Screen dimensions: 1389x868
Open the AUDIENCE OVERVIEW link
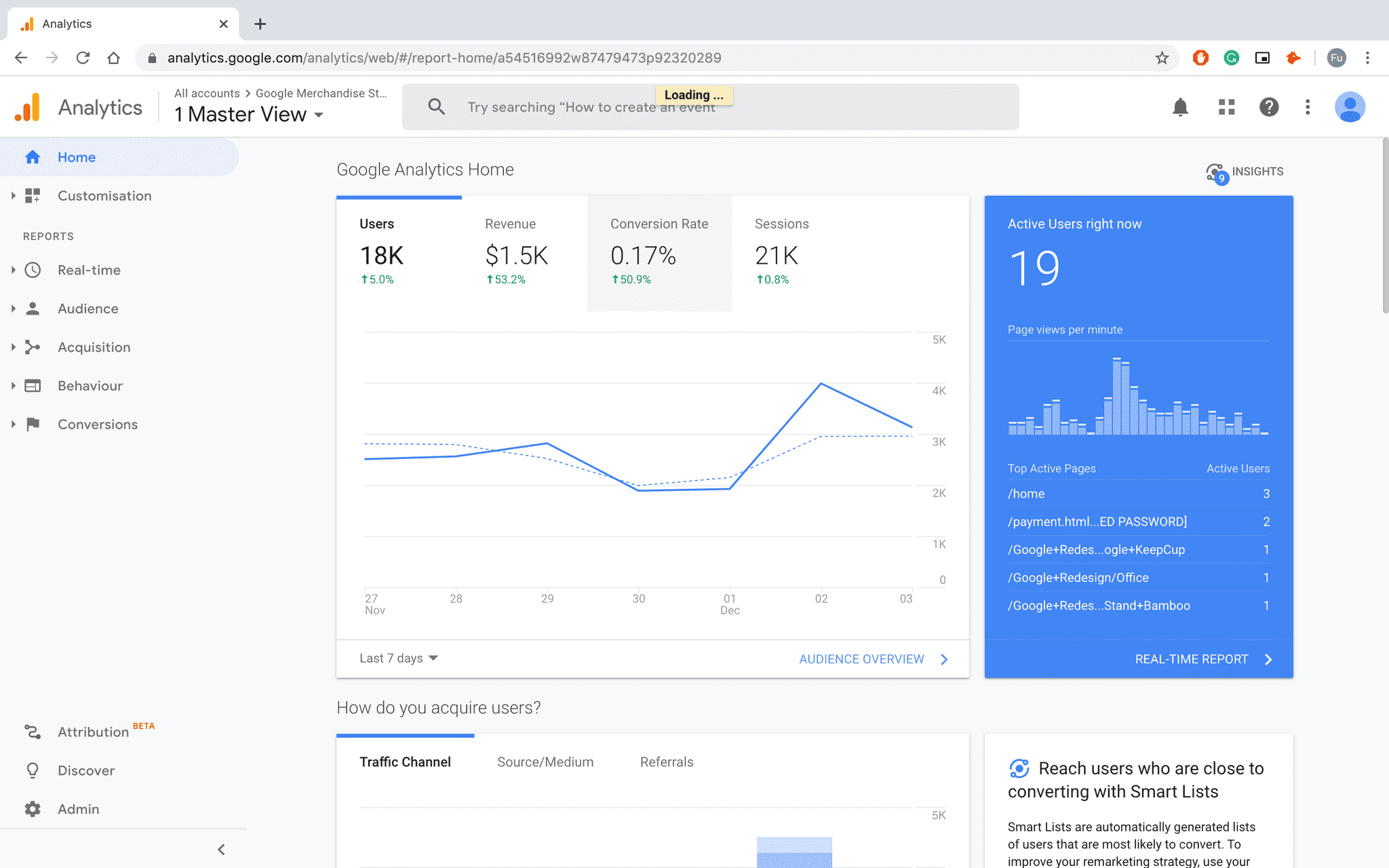tap(874, 659)
